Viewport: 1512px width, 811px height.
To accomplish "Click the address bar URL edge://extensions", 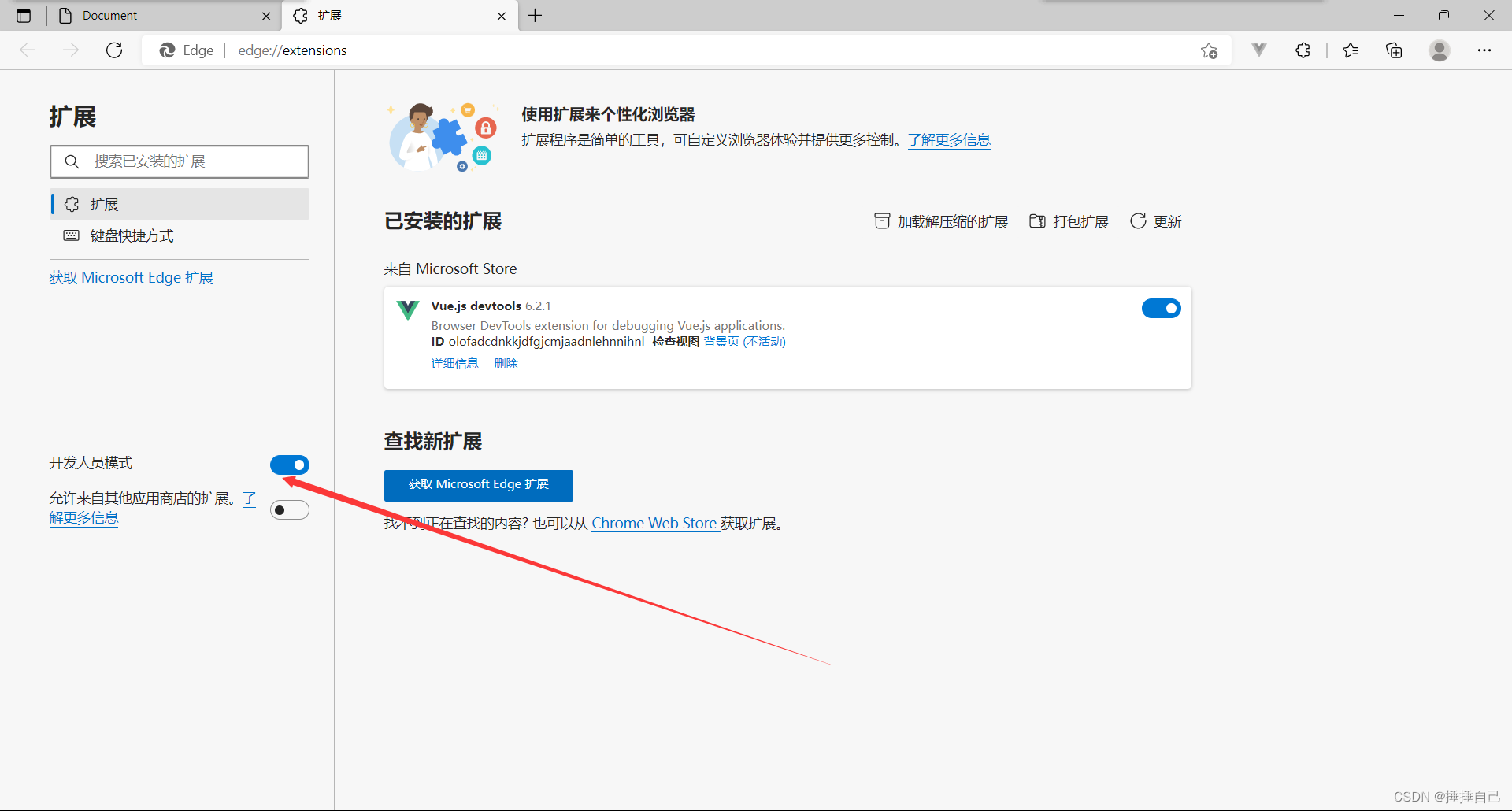I will click(292, 50).
